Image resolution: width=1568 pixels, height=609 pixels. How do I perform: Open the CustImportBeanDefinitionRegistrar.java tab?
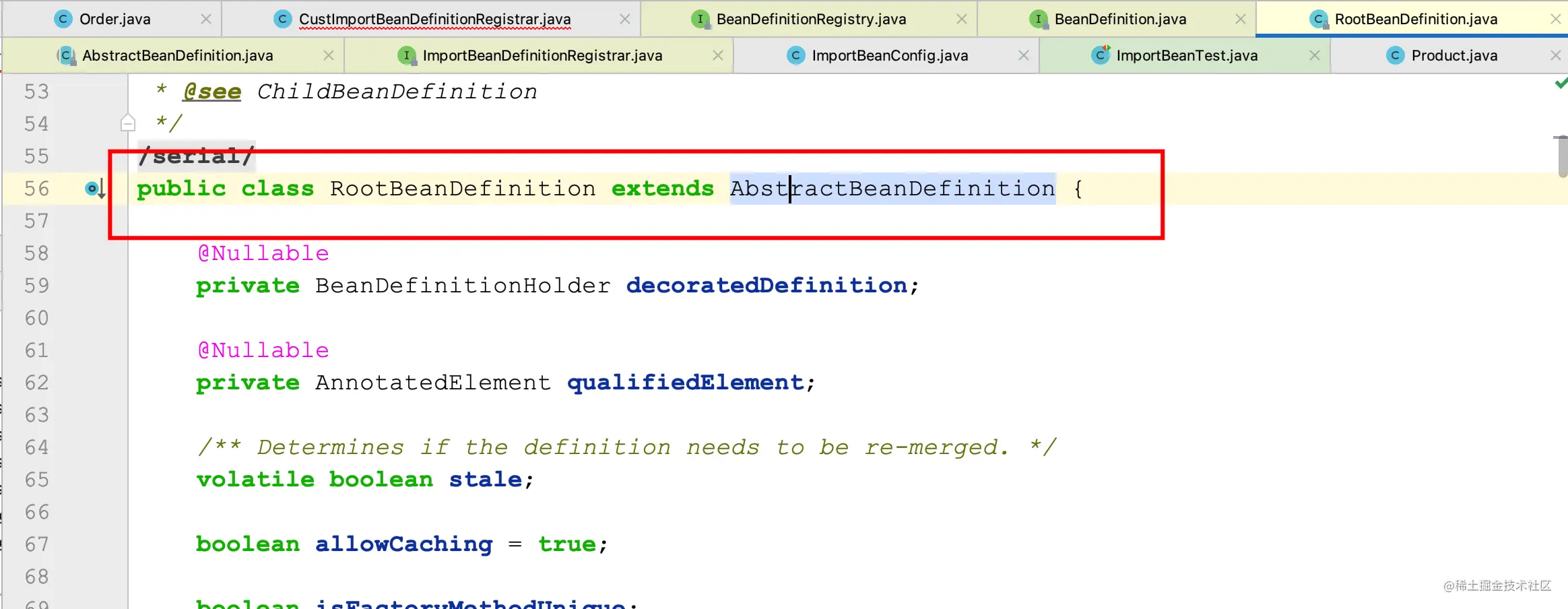(434, 19)
